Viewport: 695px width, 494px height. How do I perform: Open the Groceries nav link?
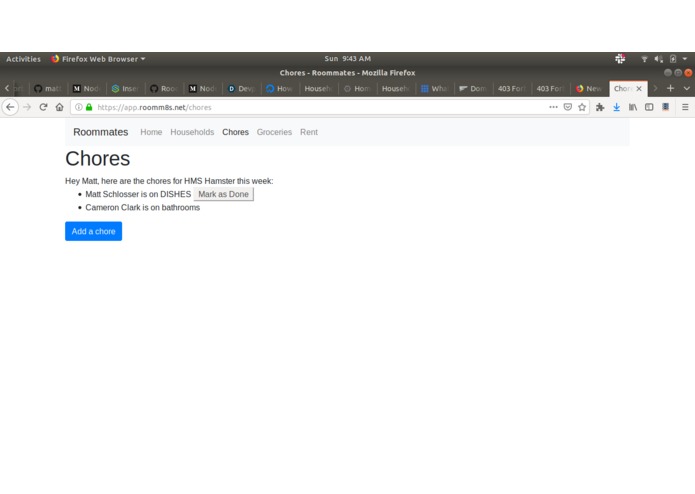274,132
